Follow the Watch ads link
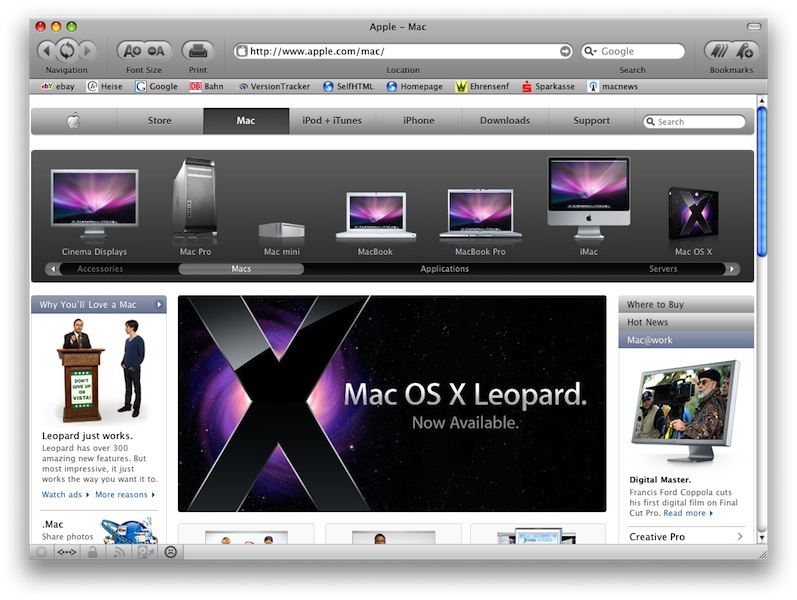This screenshot has width=797, height=600. 65,495
